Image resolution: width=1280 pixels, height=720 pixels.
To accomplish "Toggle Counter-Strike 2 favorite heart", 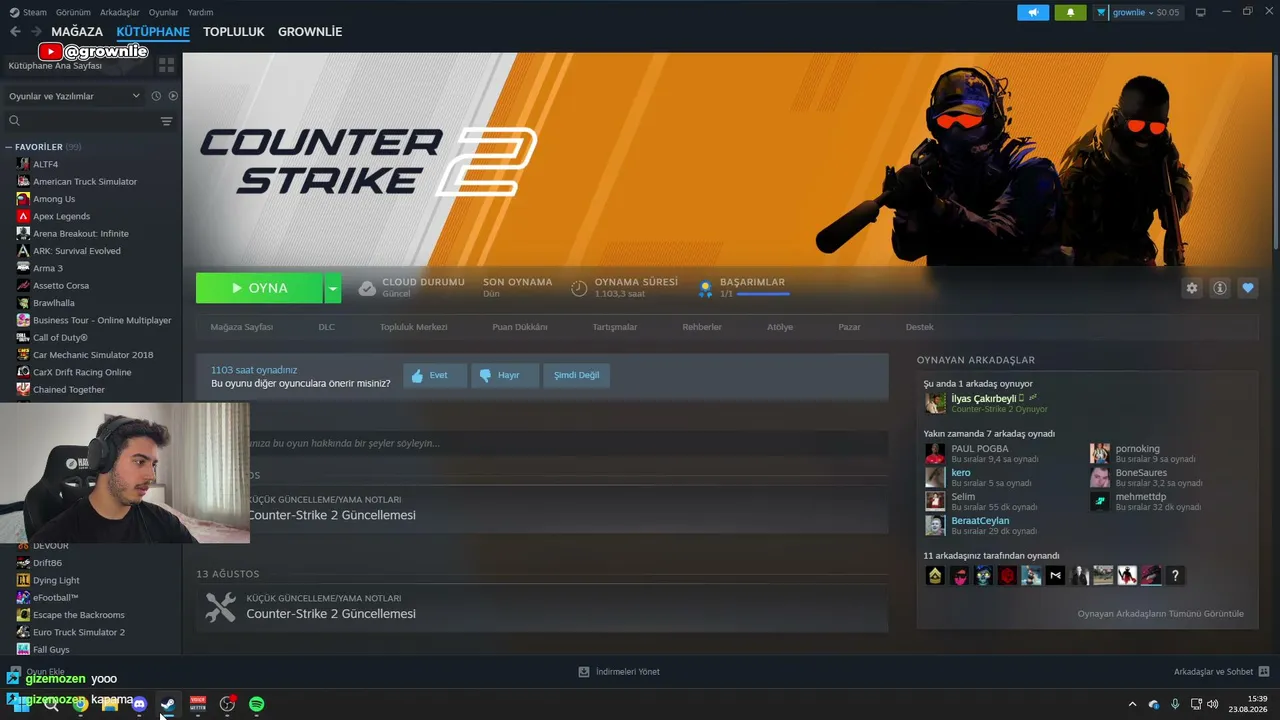I will [x=1248, y=288].
